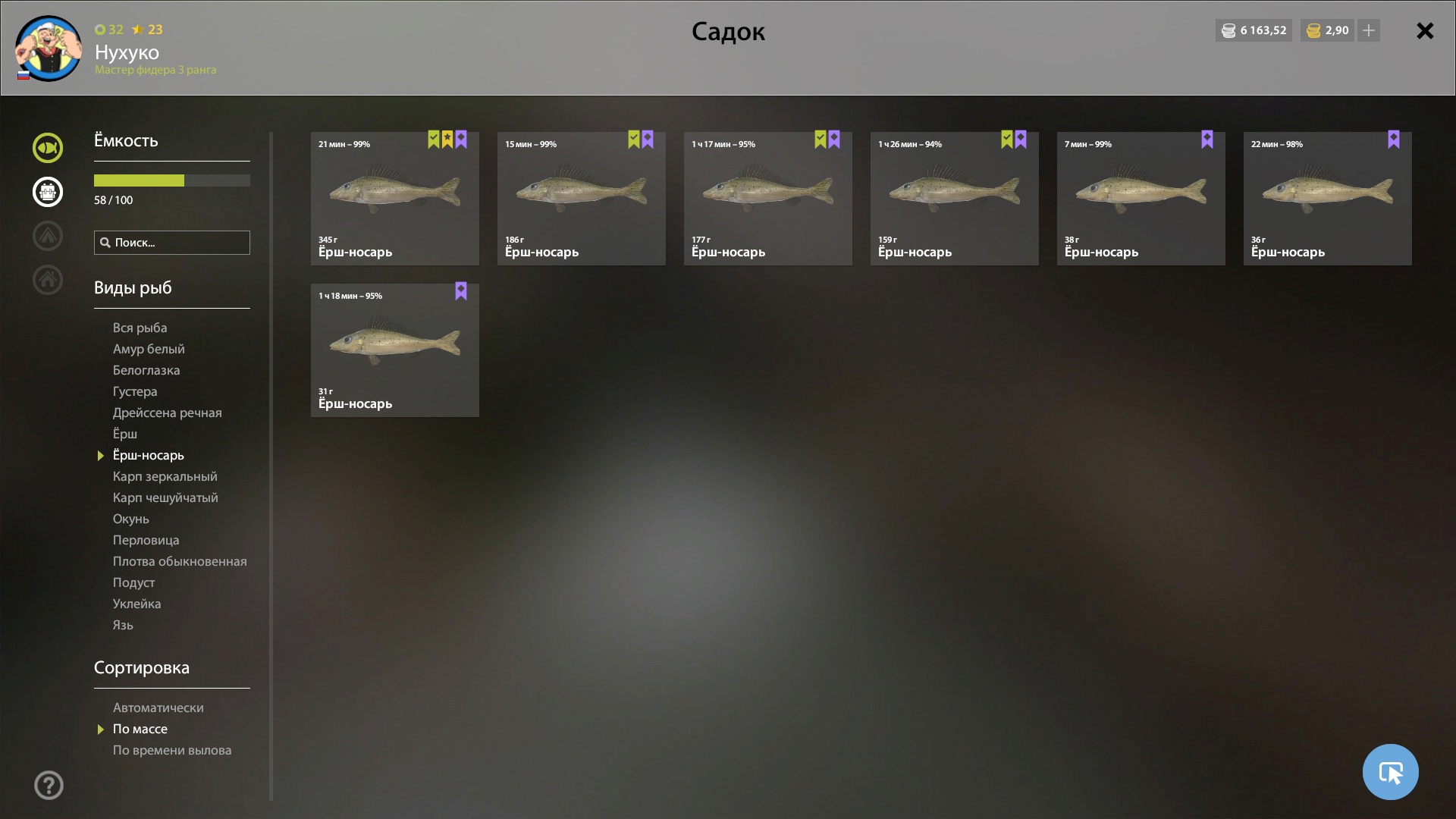
Task: Select the second round sidebar icon
Action: coord(48,192)
